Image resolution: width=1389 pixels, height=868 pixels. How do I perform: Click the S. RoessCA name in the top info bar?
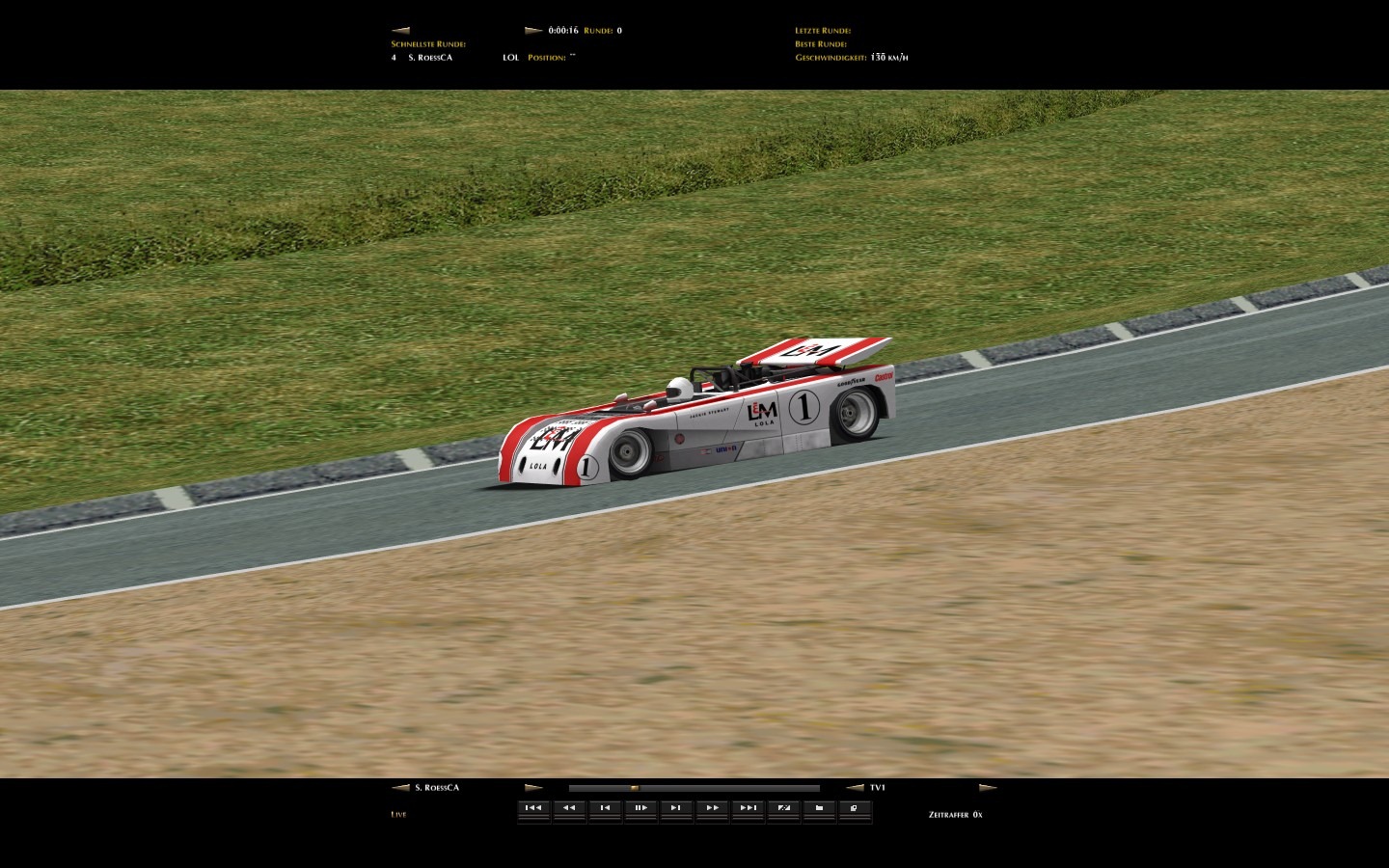tap(430, 58)
